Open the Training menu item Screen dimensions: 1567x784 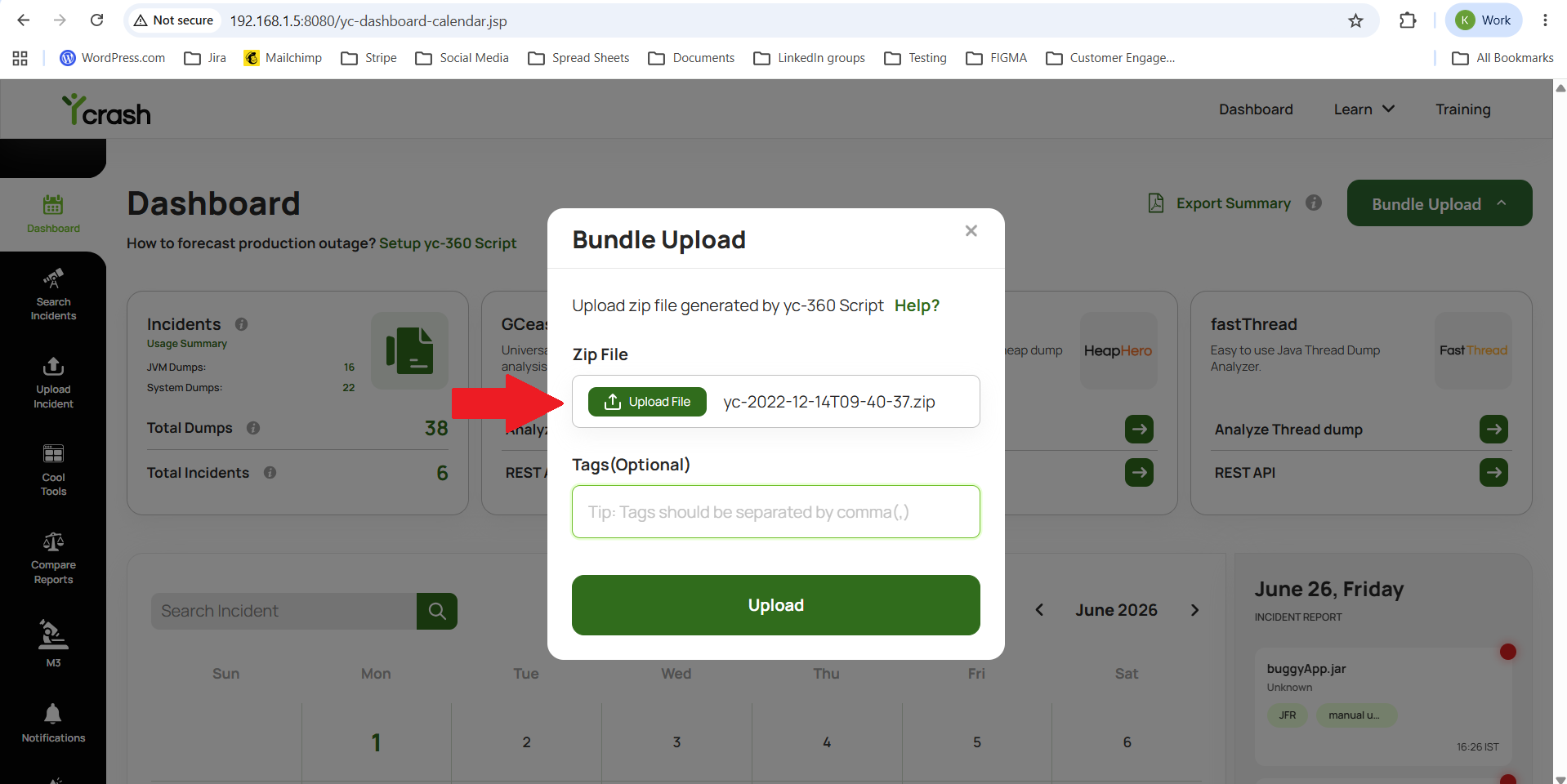(x=1463, y=109)
